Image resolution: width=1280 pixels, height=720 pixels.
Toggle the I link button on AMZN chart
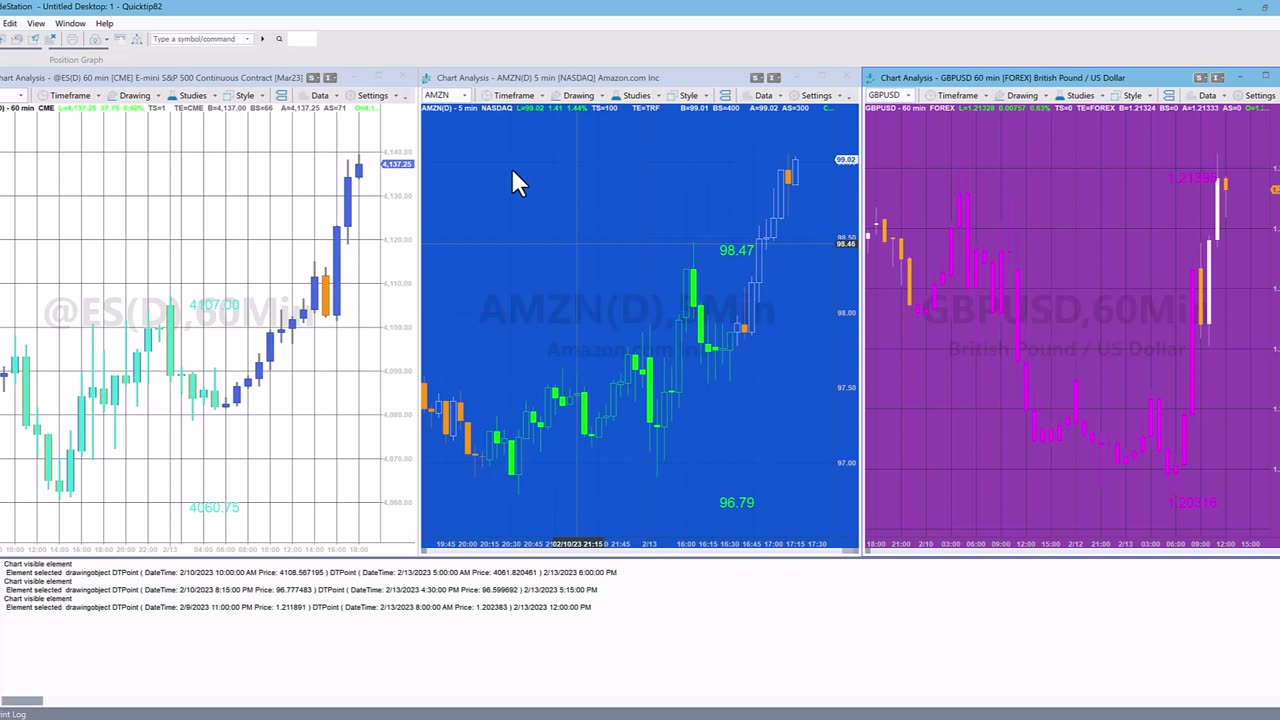pyautogui.click(x=773, y=78)
